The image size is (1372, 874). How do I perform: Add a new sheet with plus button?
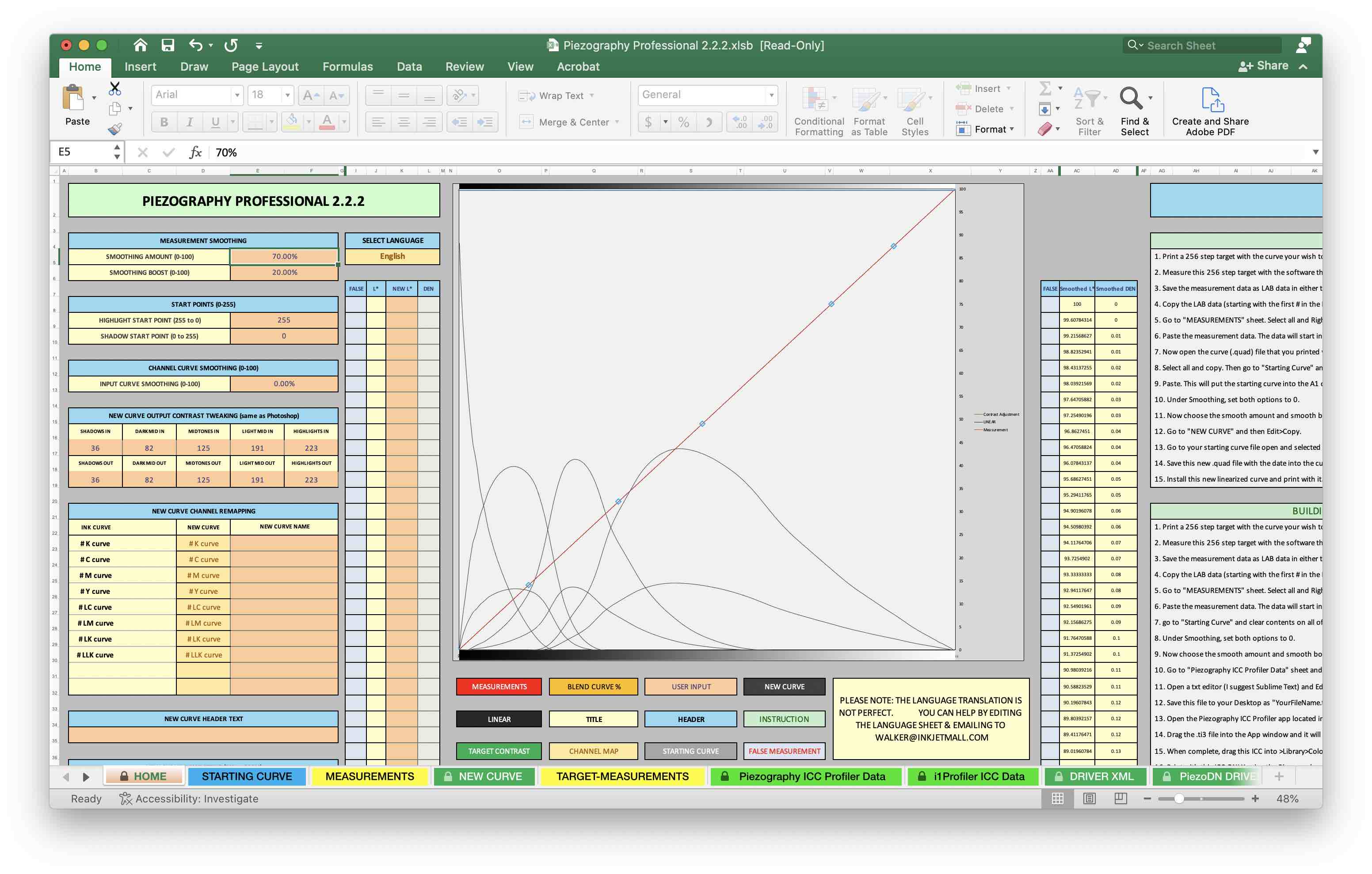(1279, 776)
